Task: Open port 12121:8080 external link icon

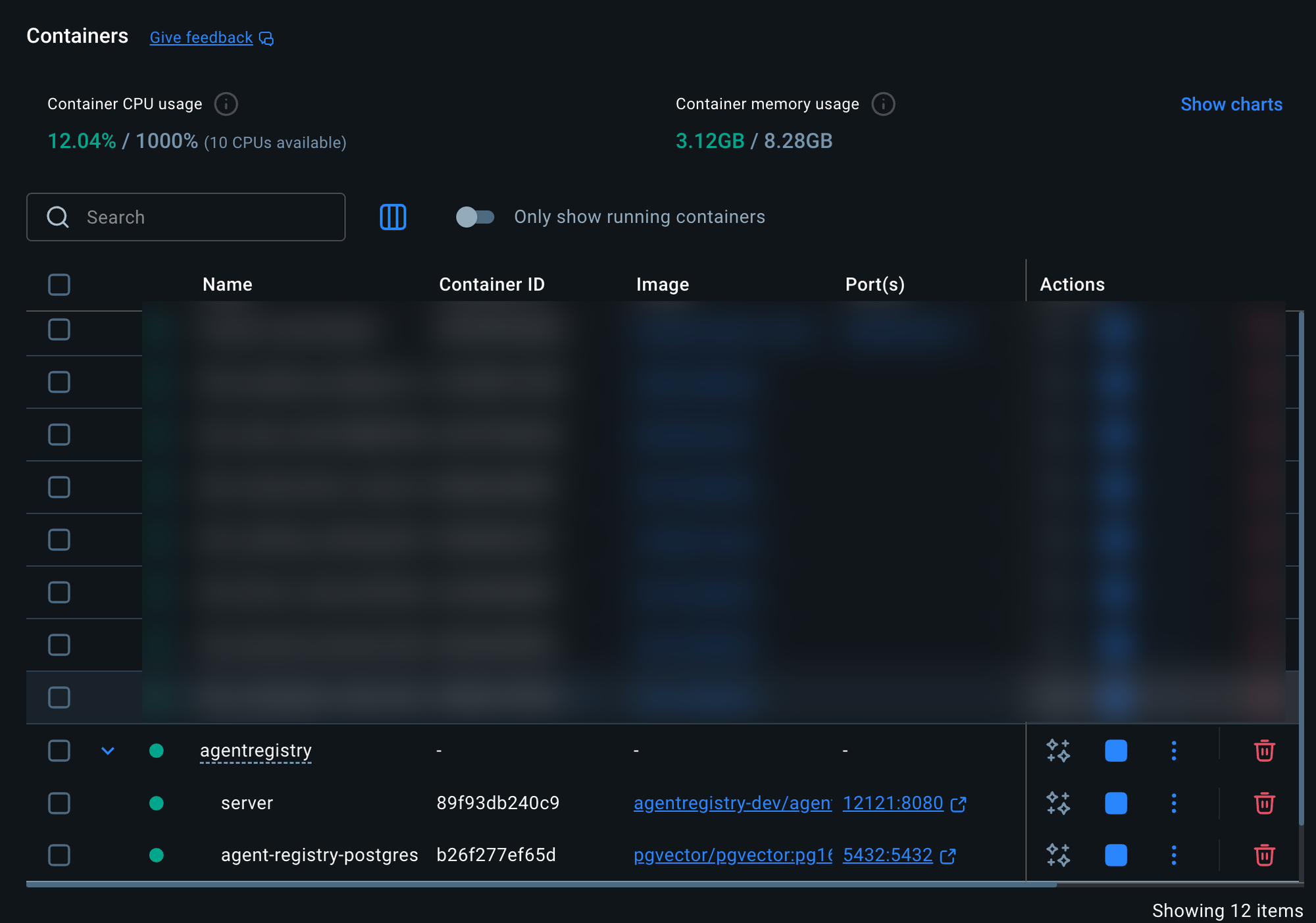Action: (959, 804)
